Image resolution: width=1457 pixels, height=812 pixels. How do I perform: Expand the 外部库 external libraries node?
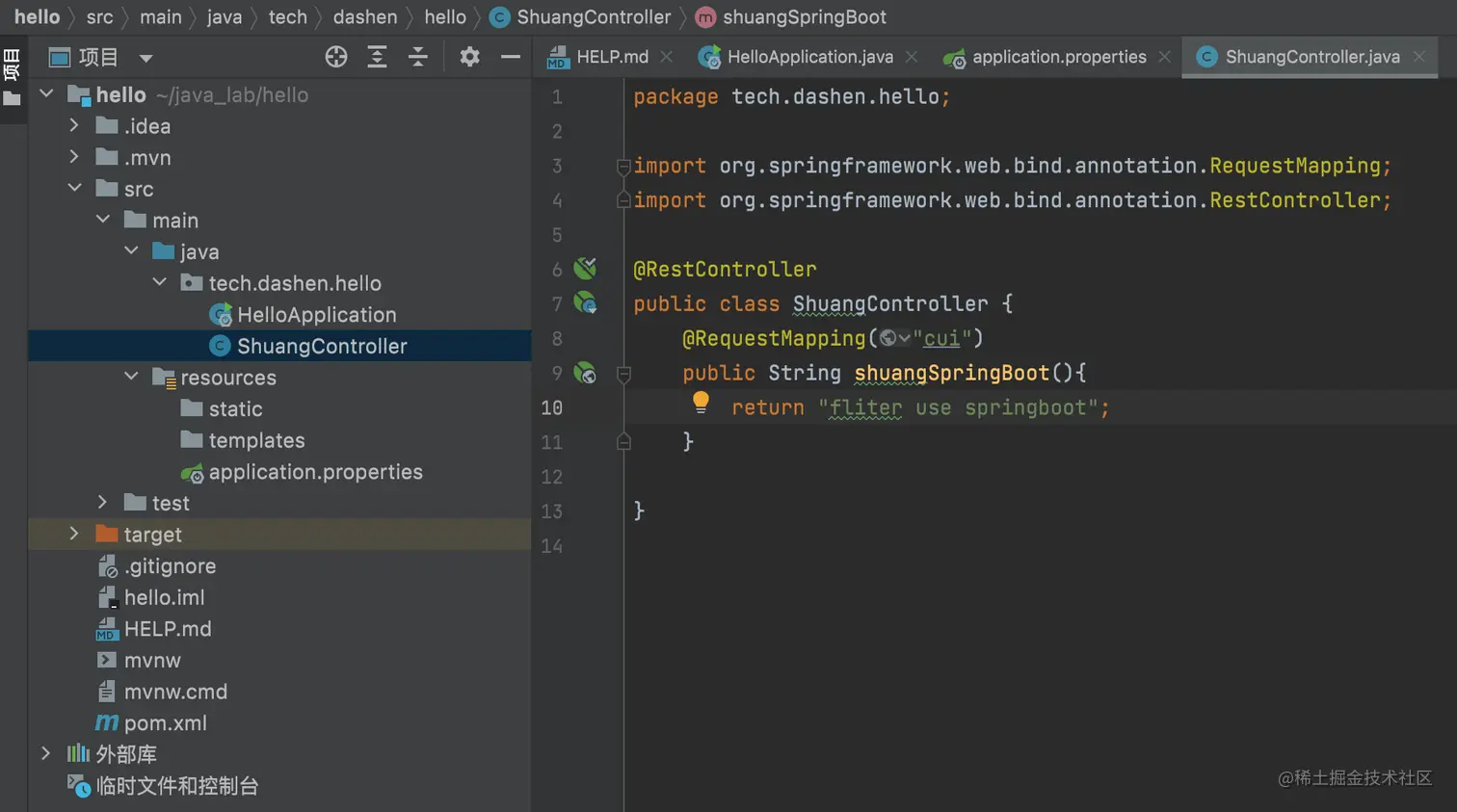[46, 753]
